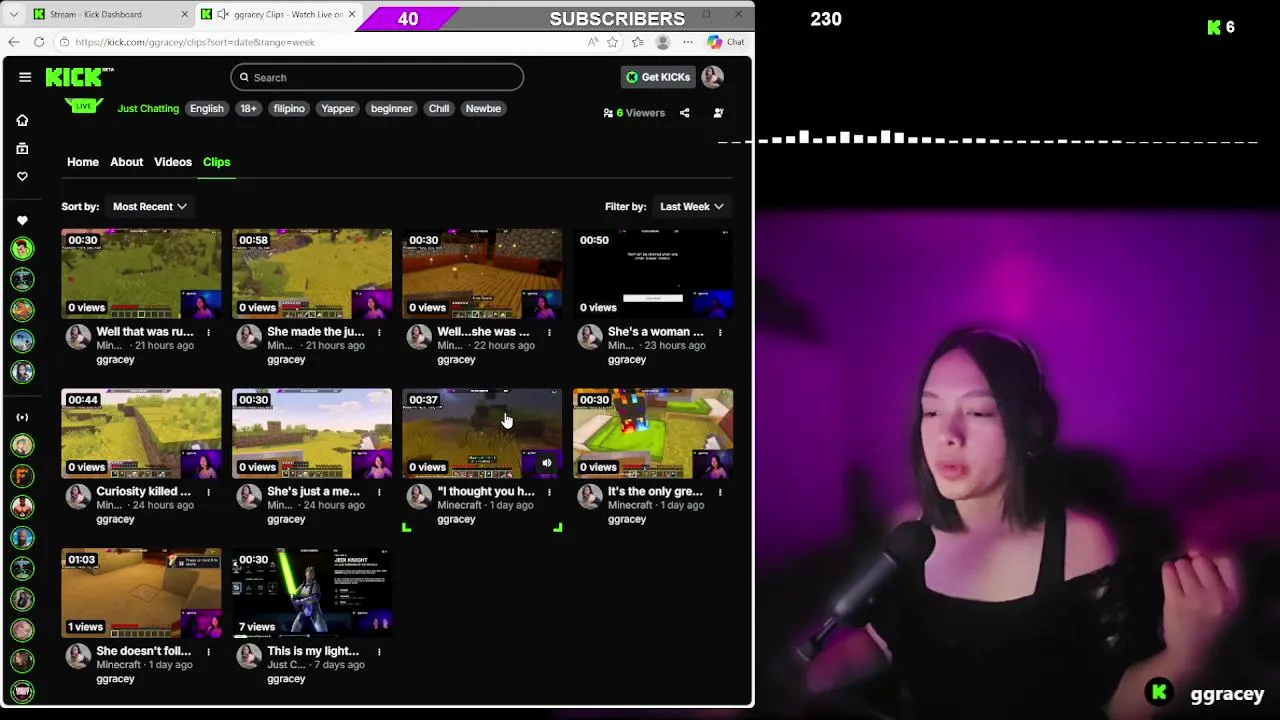Open the Home icon in the sidebar

[22, 120]
